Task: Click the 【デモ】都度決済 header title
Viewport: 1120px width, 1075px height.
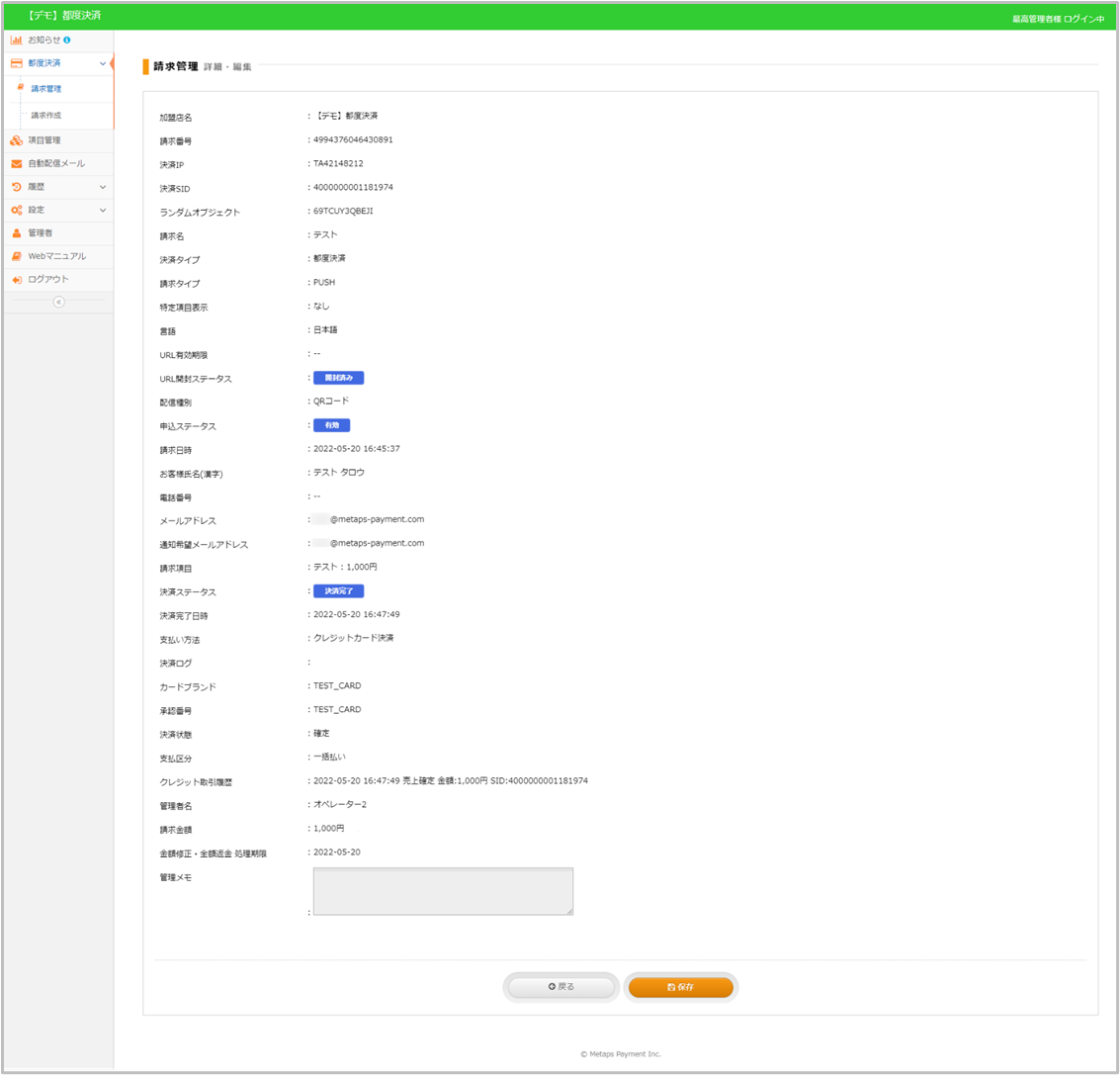Action: tap(65, 16)
